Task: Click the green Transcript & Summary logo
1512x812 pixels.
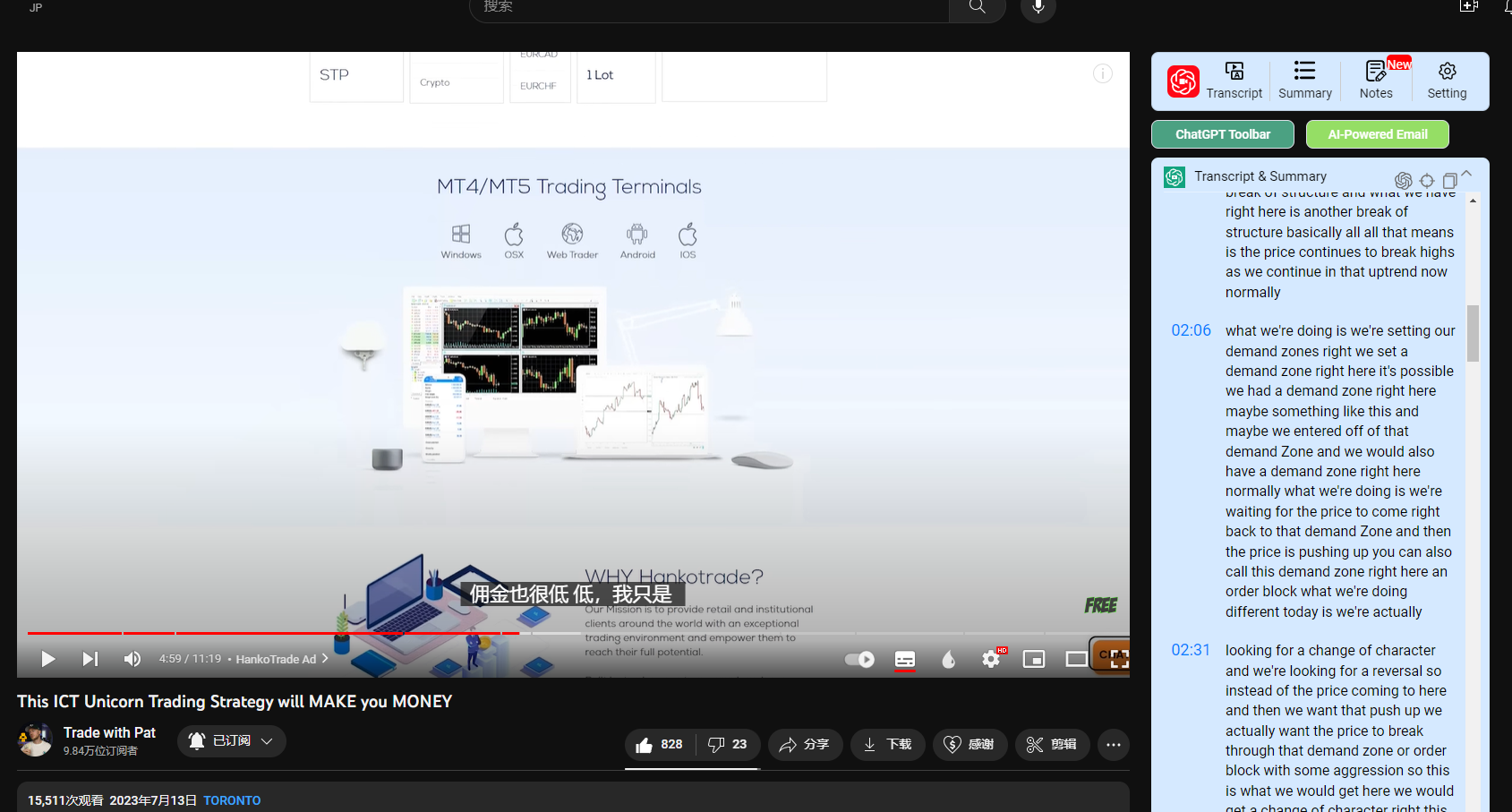Action: [x=1175, y=177]
